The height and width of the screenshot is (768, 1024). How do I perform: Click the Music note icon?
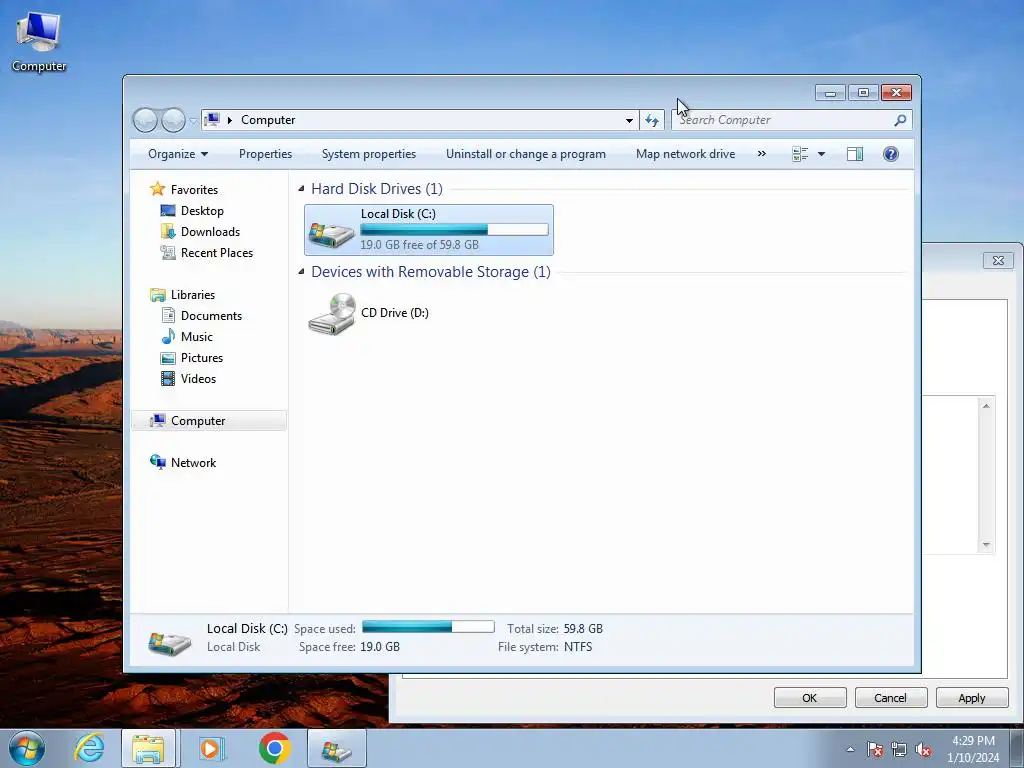168,337
